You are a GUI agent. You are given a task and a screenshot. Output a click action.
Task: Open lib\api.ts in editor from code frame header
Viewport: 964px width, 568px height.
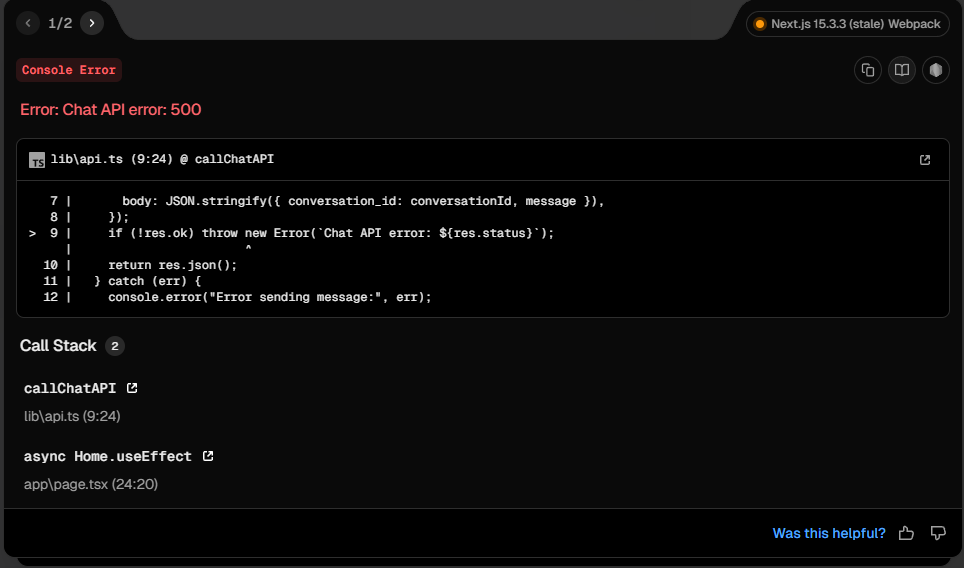pos(924,160)
